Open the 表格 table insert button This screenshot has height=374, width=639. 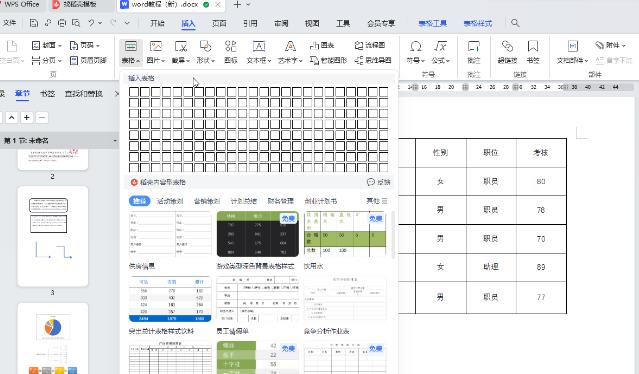[130, 52]
